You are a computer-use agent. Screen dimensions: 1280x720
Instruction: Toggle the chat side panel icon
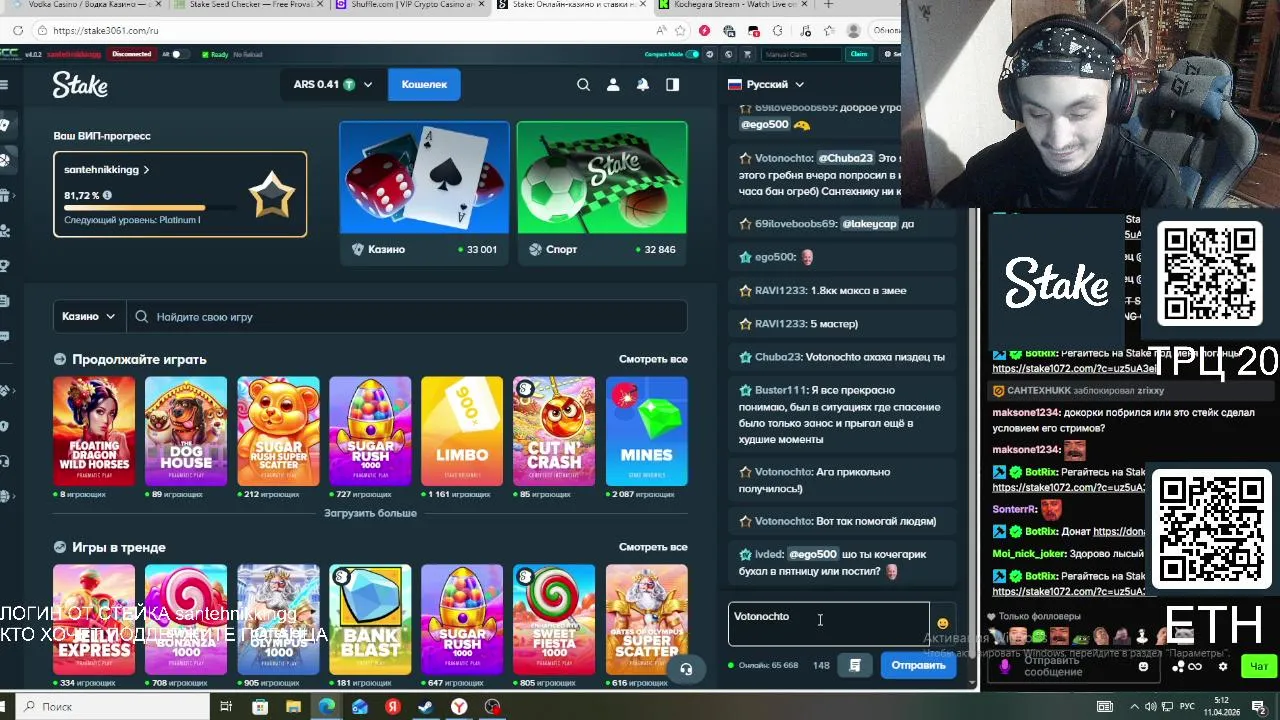(x=673, y=85)
